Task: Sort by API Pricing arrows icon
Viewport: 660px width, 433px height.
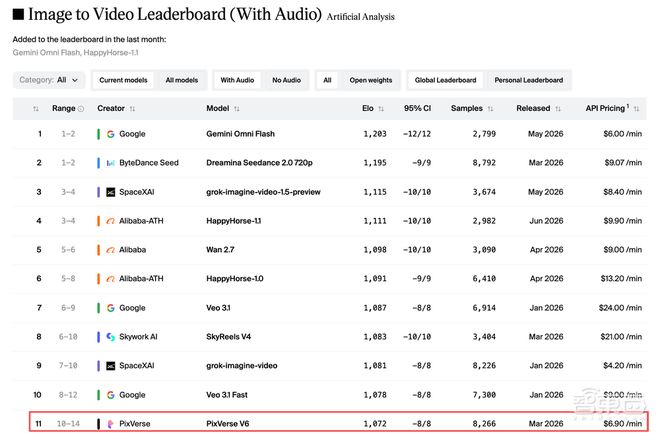Action: [x=636, y=109]
